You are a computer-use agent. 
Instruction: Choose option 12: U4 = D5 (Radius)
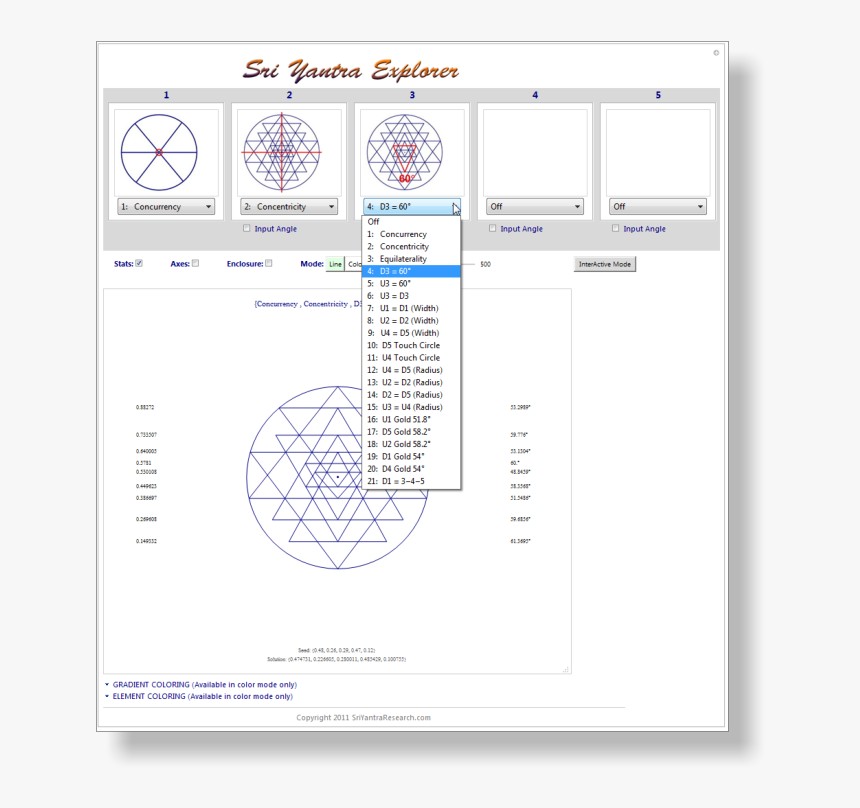411,370
